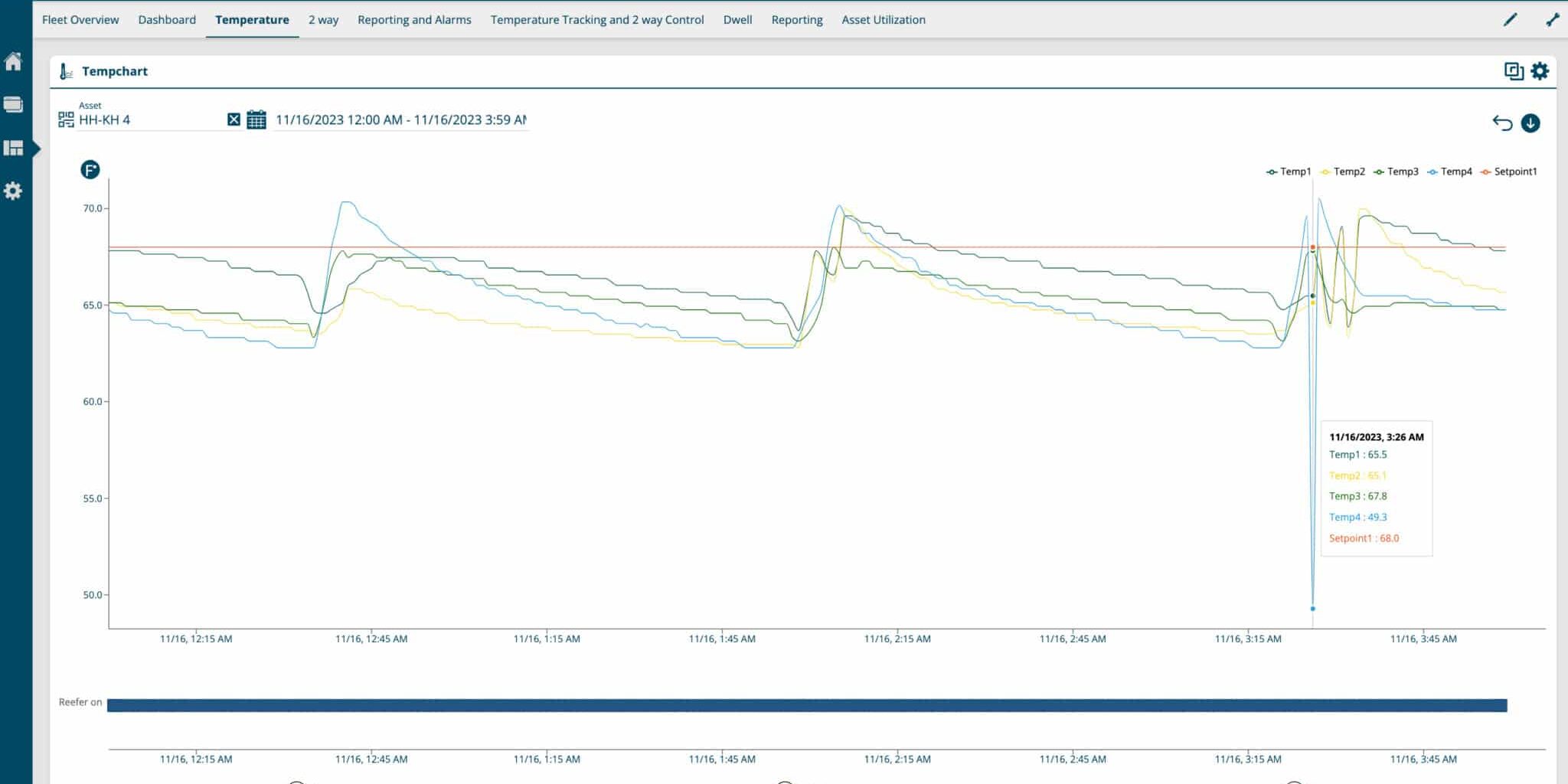Click the Home icon in the sidebar
1568x784 pixels.
pos(14,61)
